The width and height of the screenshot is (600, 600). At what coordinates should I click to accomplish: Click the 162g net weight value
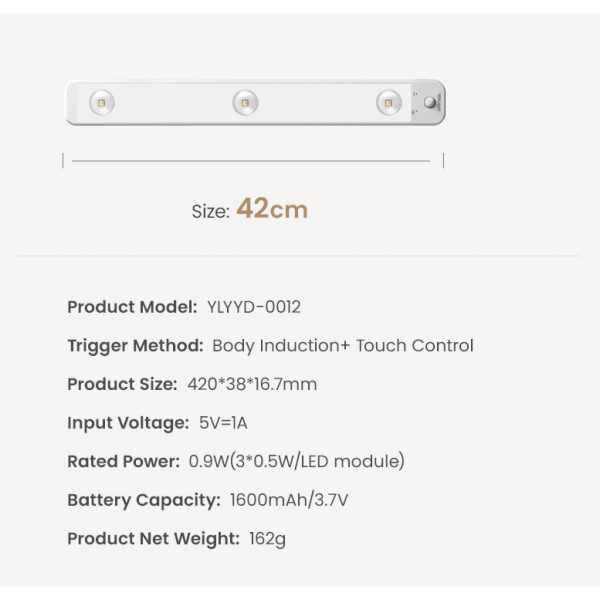267,539
